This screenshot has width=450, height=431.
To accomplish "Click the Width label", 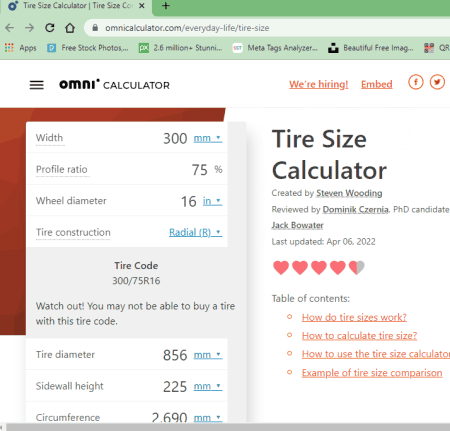I will 50,138.
